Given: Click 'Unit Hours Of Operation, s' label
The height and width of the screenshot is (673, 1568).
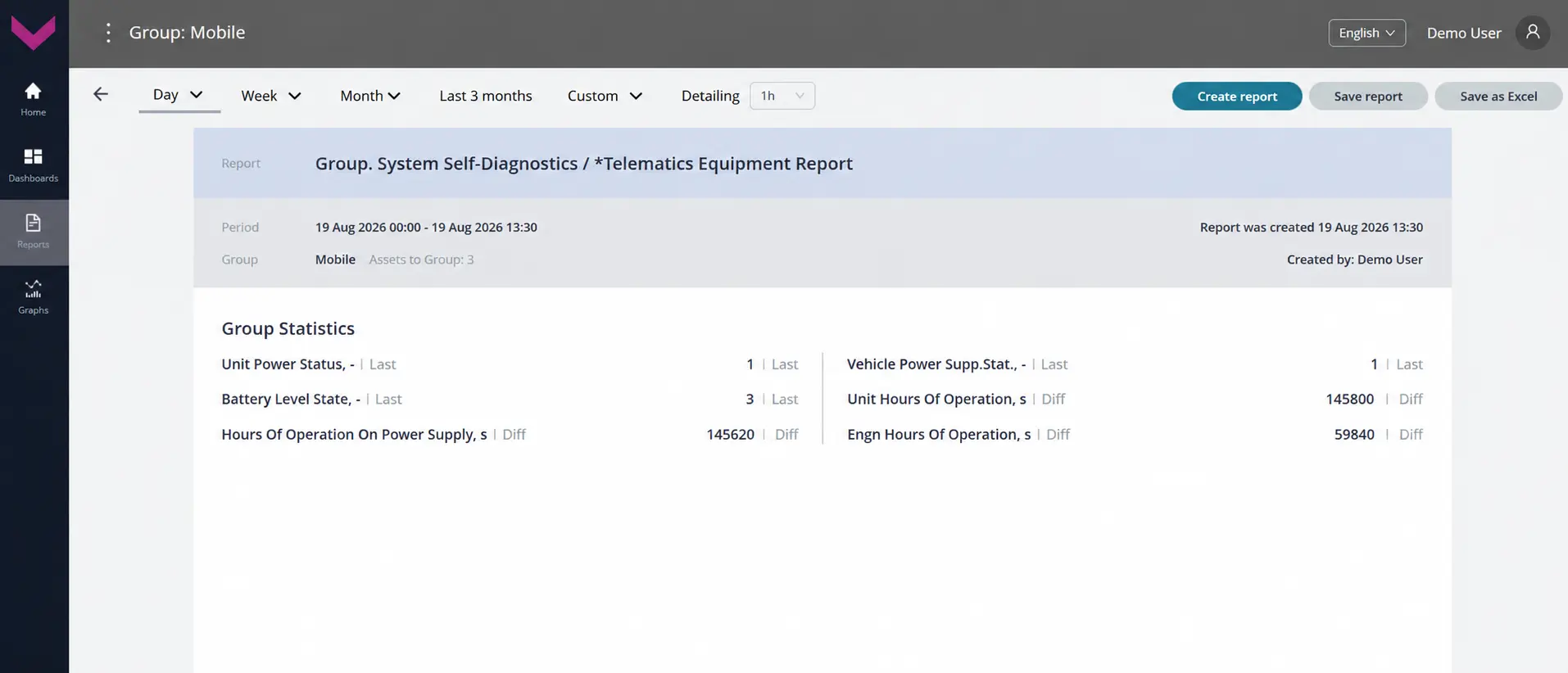Looking at the screenshot, I should click(936, 400).
